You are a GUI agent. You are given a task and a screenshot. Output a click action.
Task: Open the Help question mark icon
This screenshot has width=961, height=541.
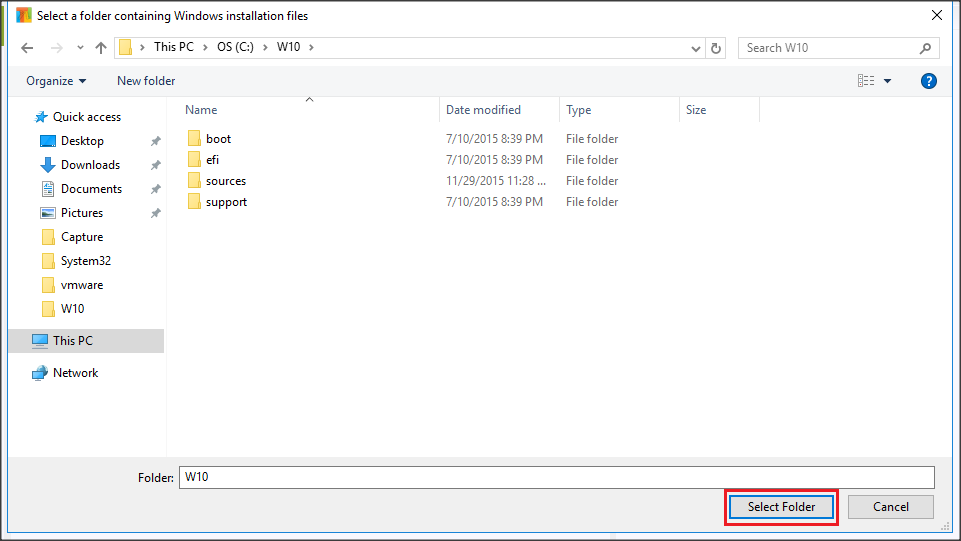[928, 81]
